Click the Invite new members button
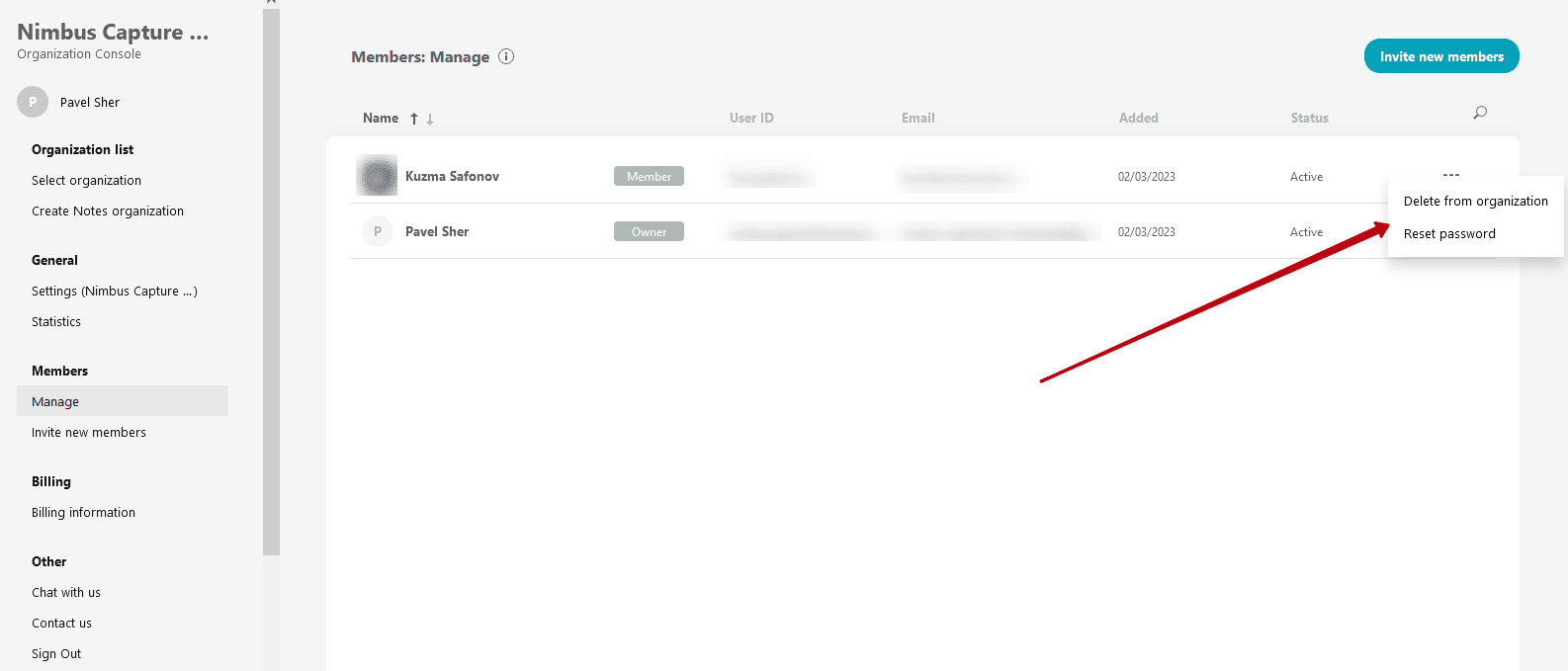Viewport: 1568px width, 671px height. point(1441,56)
